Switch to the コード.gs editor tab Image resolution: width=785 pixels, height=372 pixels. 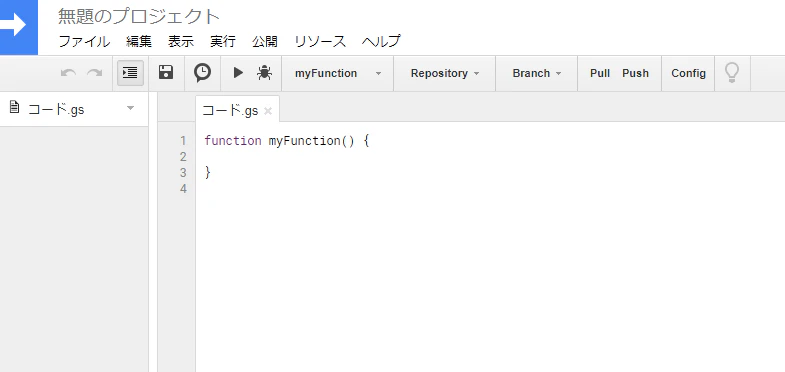tap(230, 111)
